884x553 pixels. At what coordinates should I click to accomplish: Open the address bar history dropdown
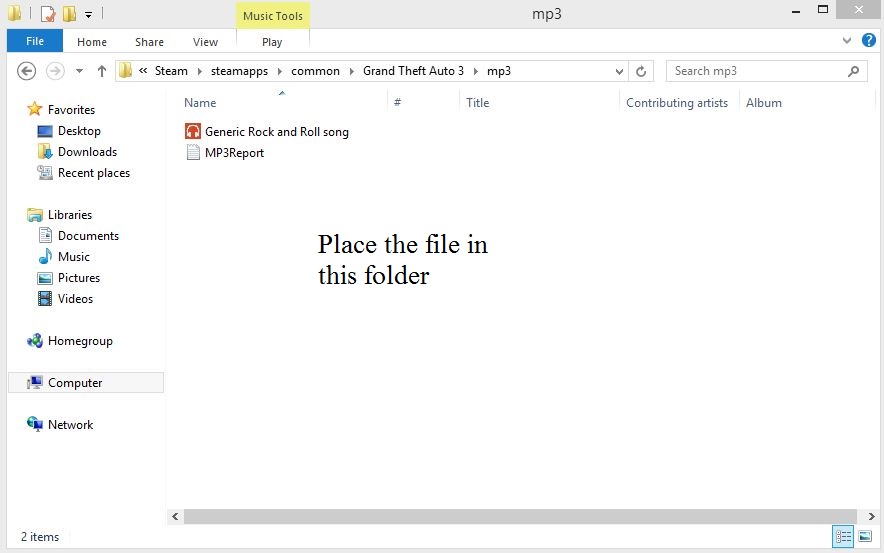tap(619, 72)
